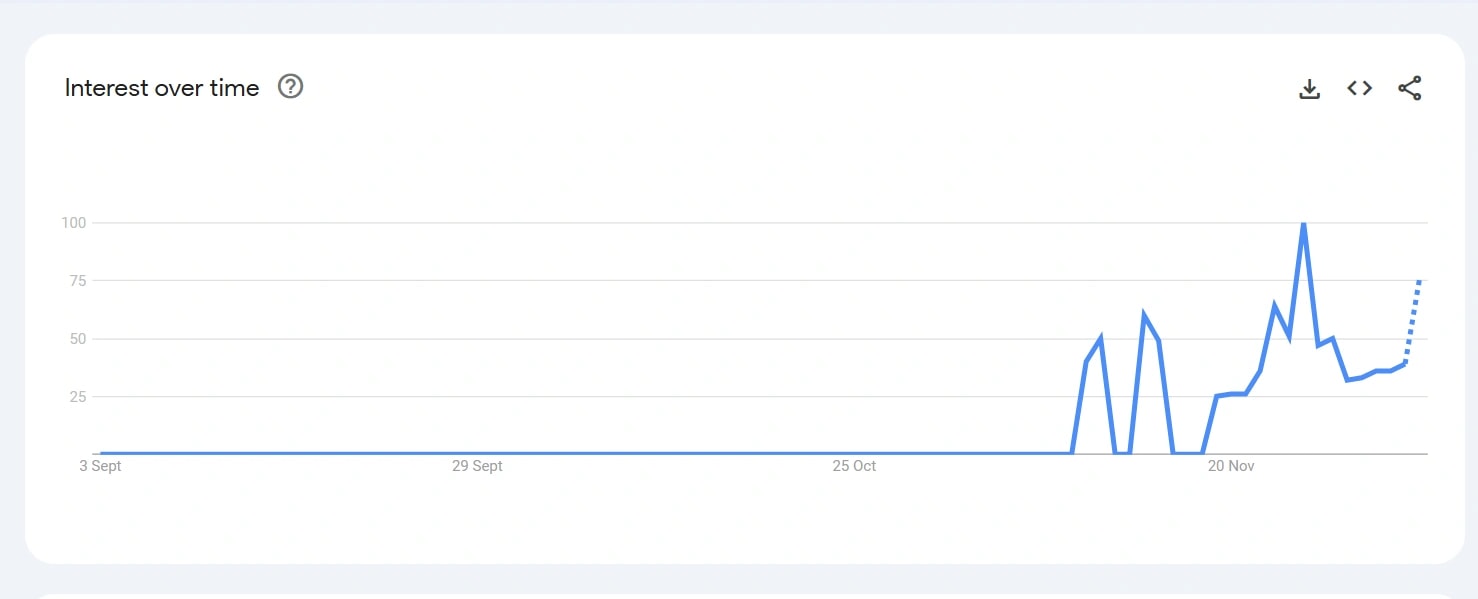This screenshot has width=1478, height=599.
Task: Open the embed code icon
Action: pos(1359,88)
